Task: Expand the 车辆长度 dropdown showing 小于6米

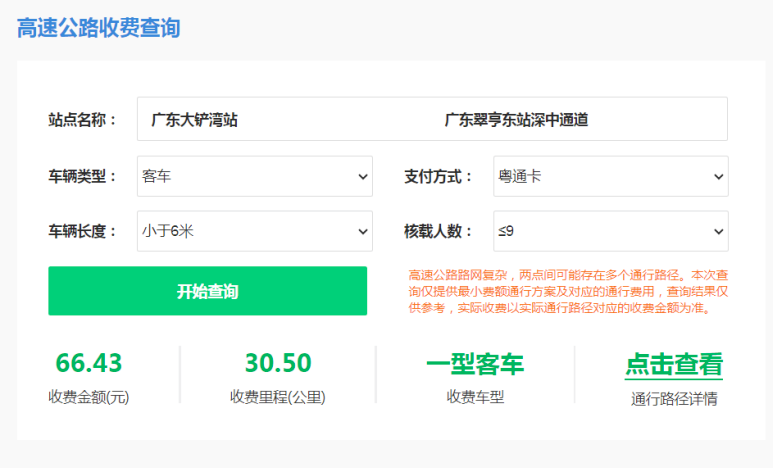Action: click(x=255, y=231)
